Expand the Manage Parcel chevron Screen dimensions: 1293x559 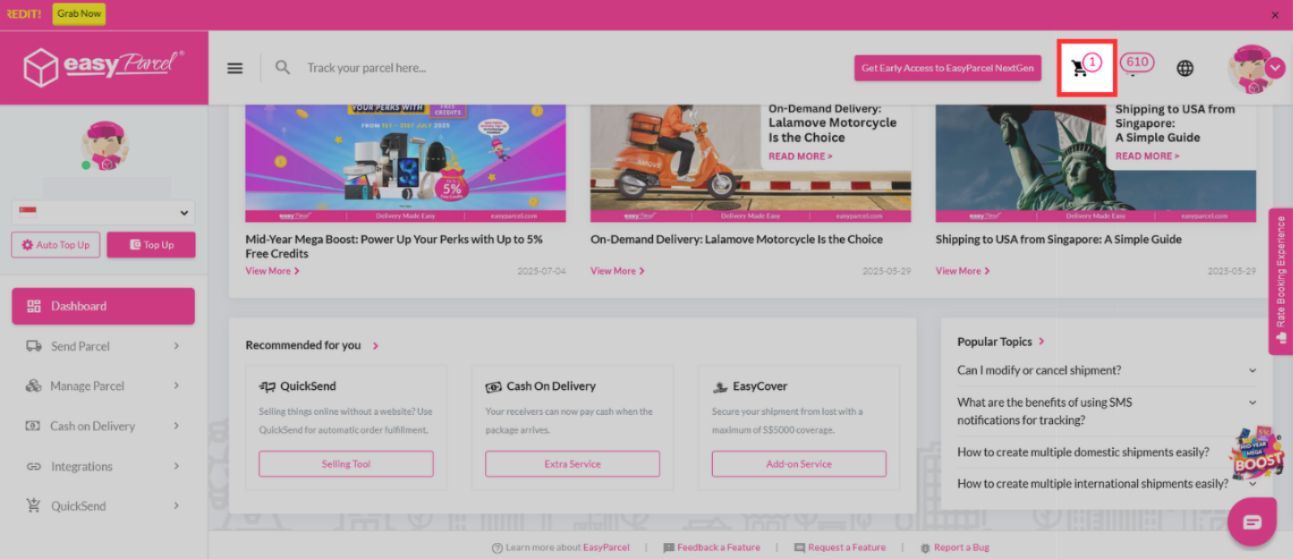176,386
